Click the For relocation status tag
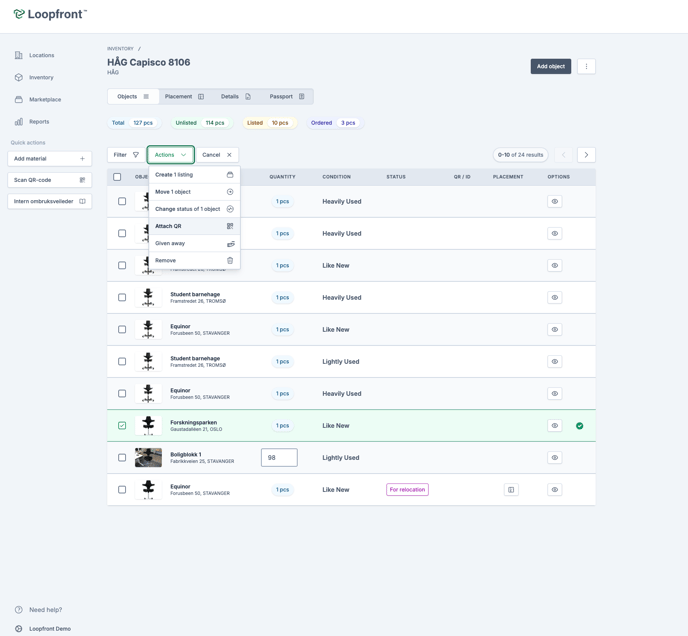The image size is (688, 636). click(407, 489)
